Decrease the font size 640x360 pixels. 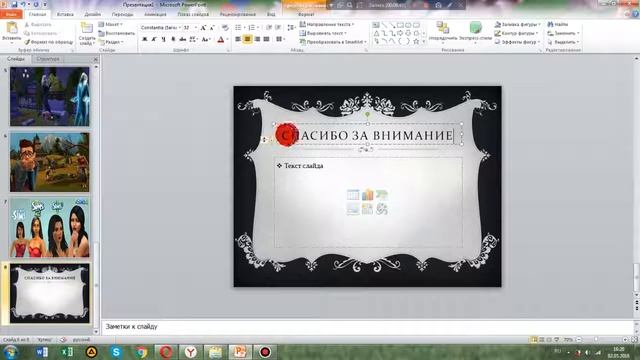point(212,28)
